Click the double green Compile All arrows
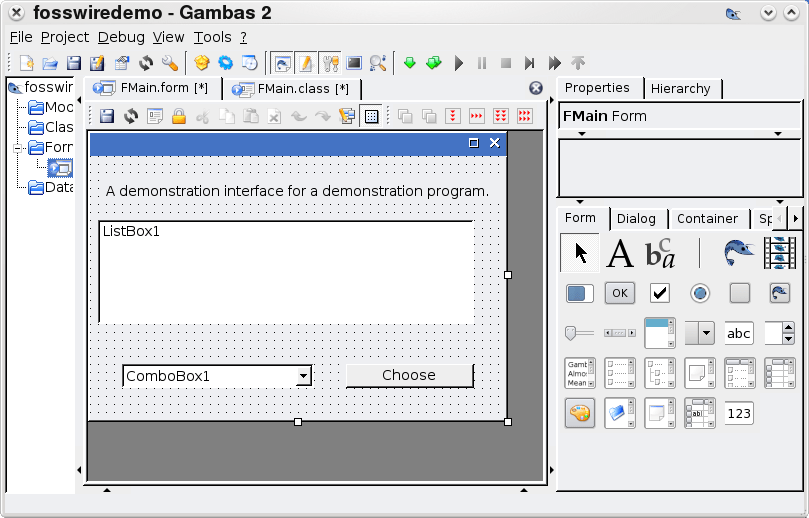Viewport: 809px width, 518px height. click(x=434, y=63)
